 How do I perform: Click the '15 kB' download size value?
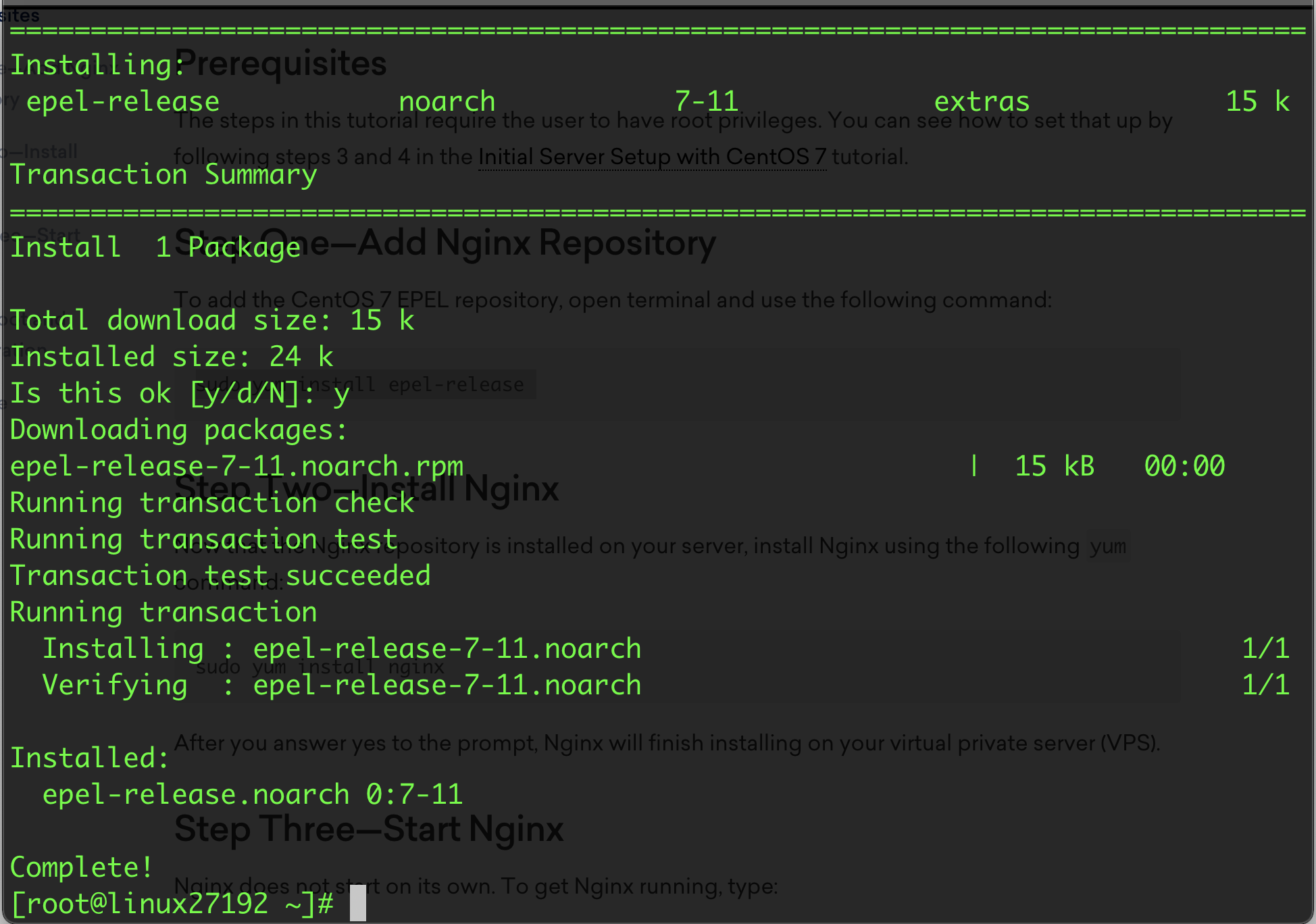[1055, 466]
